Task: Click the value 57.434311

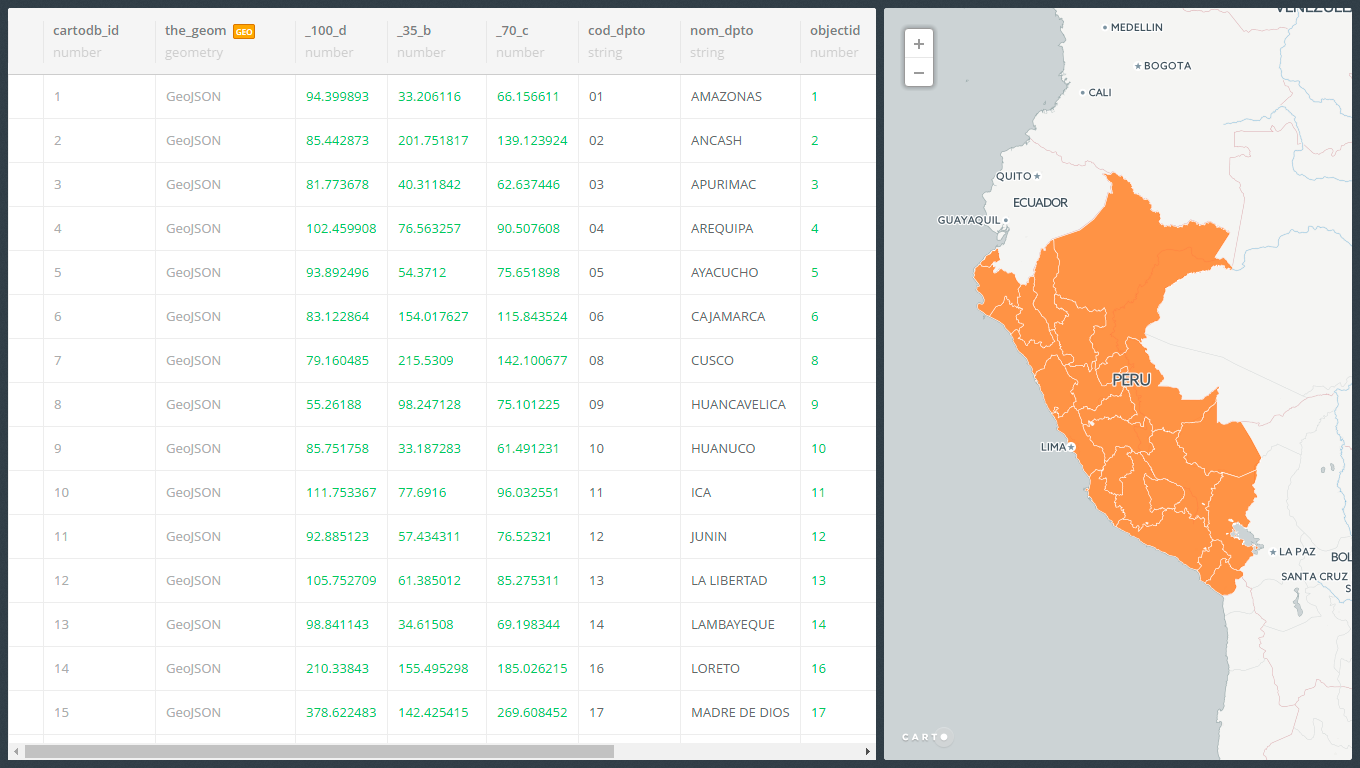Action: (x=429, y=537)
